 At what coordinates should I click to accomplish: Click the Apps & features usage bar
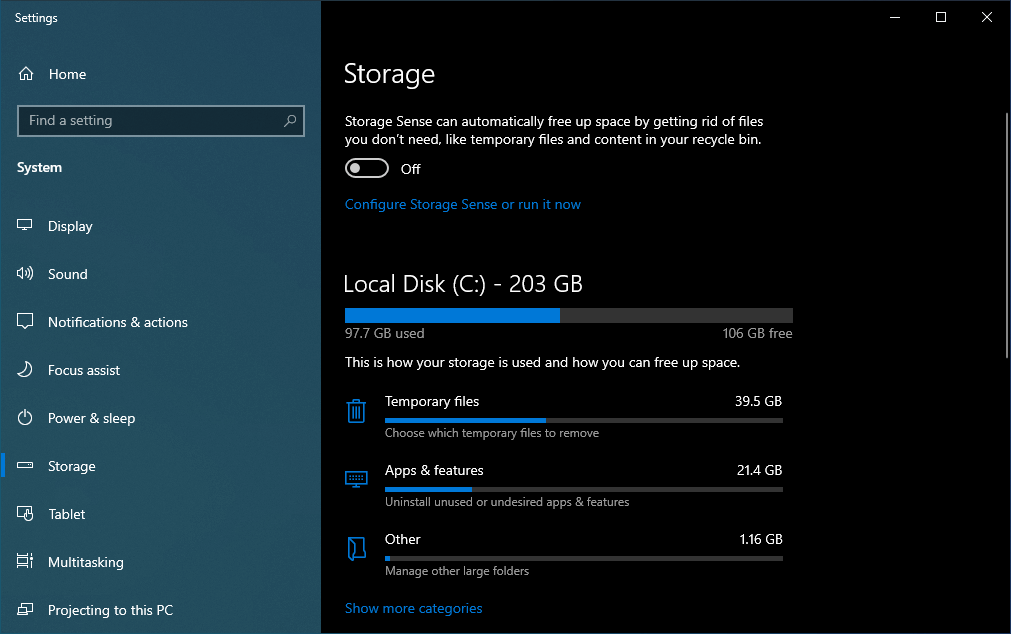click(584, 490)
